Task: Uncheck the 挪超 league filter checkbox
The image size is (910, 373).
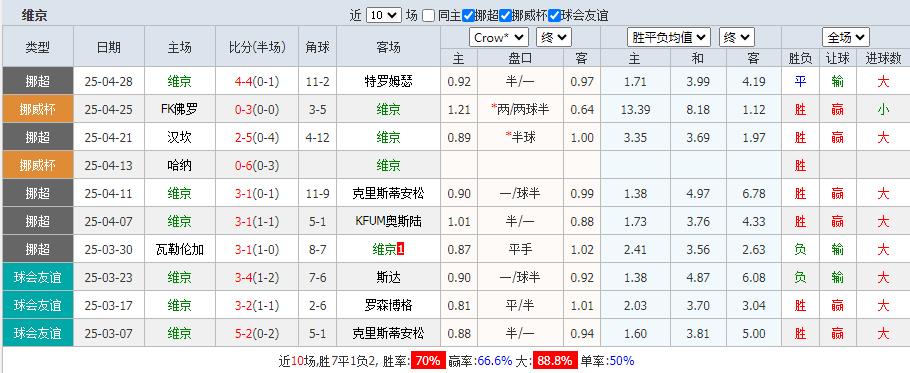Action: (468, 16)
